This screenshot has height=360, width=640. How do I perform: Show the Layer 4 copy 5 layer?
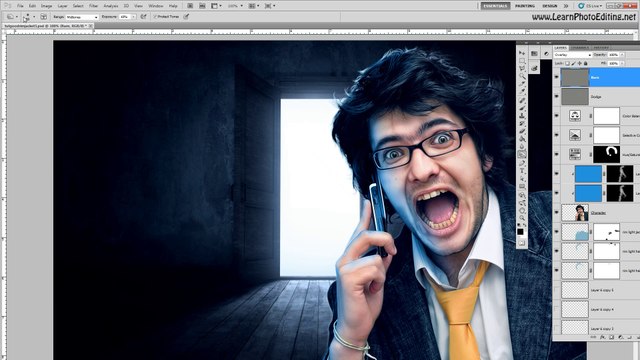(x=556, y=290)
